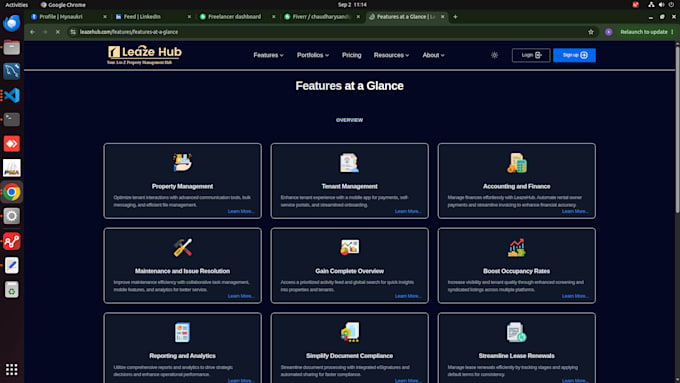This screenshot has height=383, width=680.
Task: Show Applications grid in the dock
Action: (12, 370)
